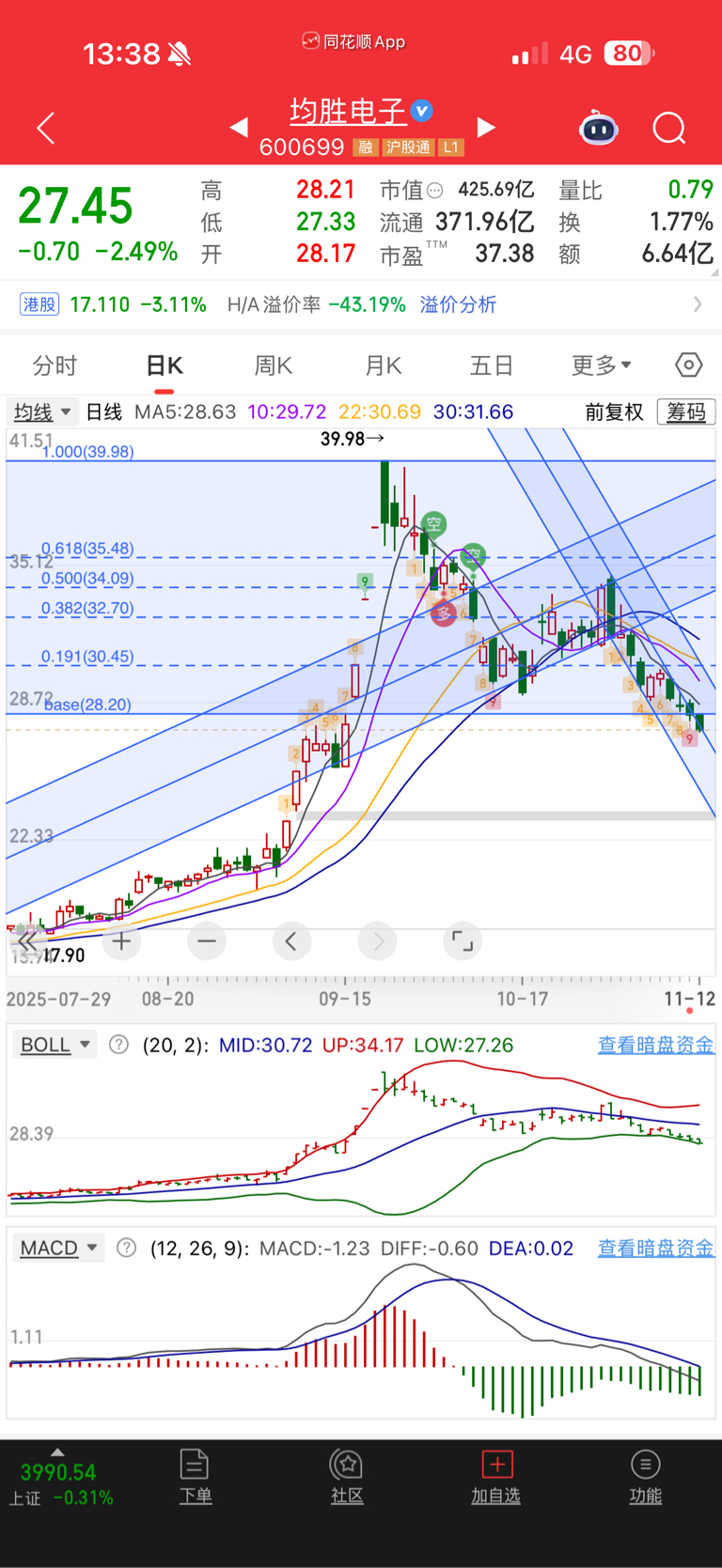Tap the back arrow in header
The image size is (722, 1568).
(45, 128)
